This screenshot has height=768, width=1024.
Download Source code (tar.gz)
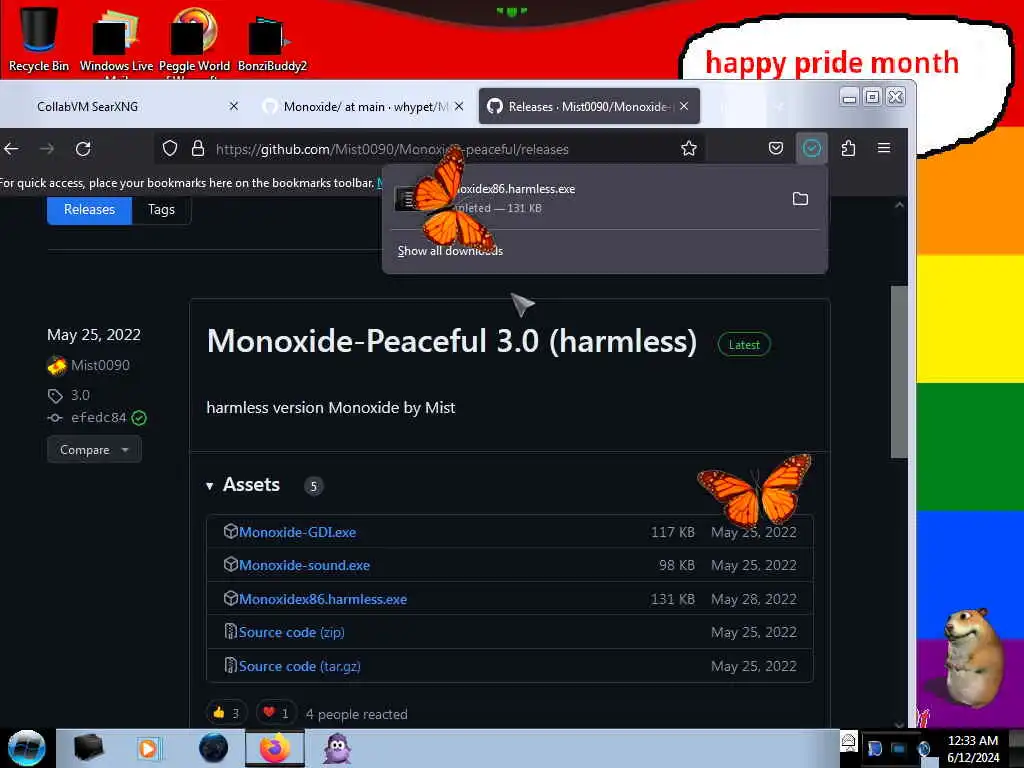300,667
